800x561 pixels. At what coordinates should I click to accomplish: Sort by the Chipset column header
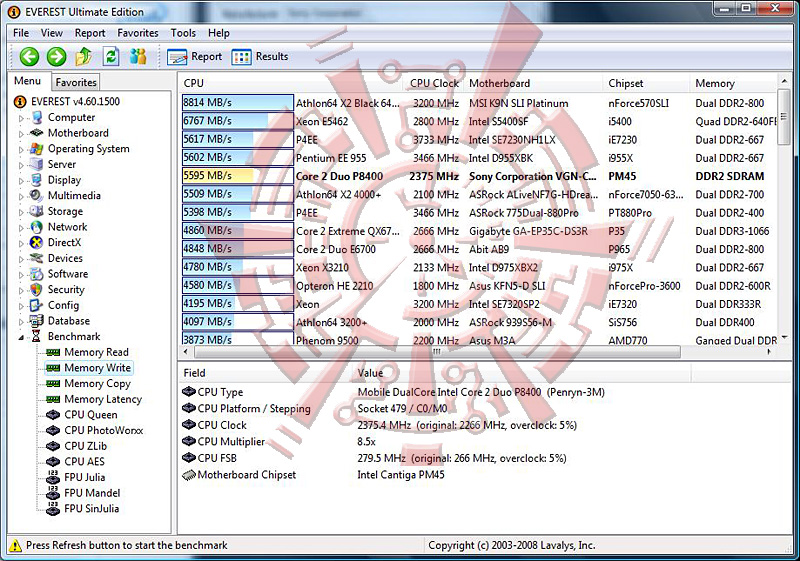pyautogui.click(x=648, y=83)
